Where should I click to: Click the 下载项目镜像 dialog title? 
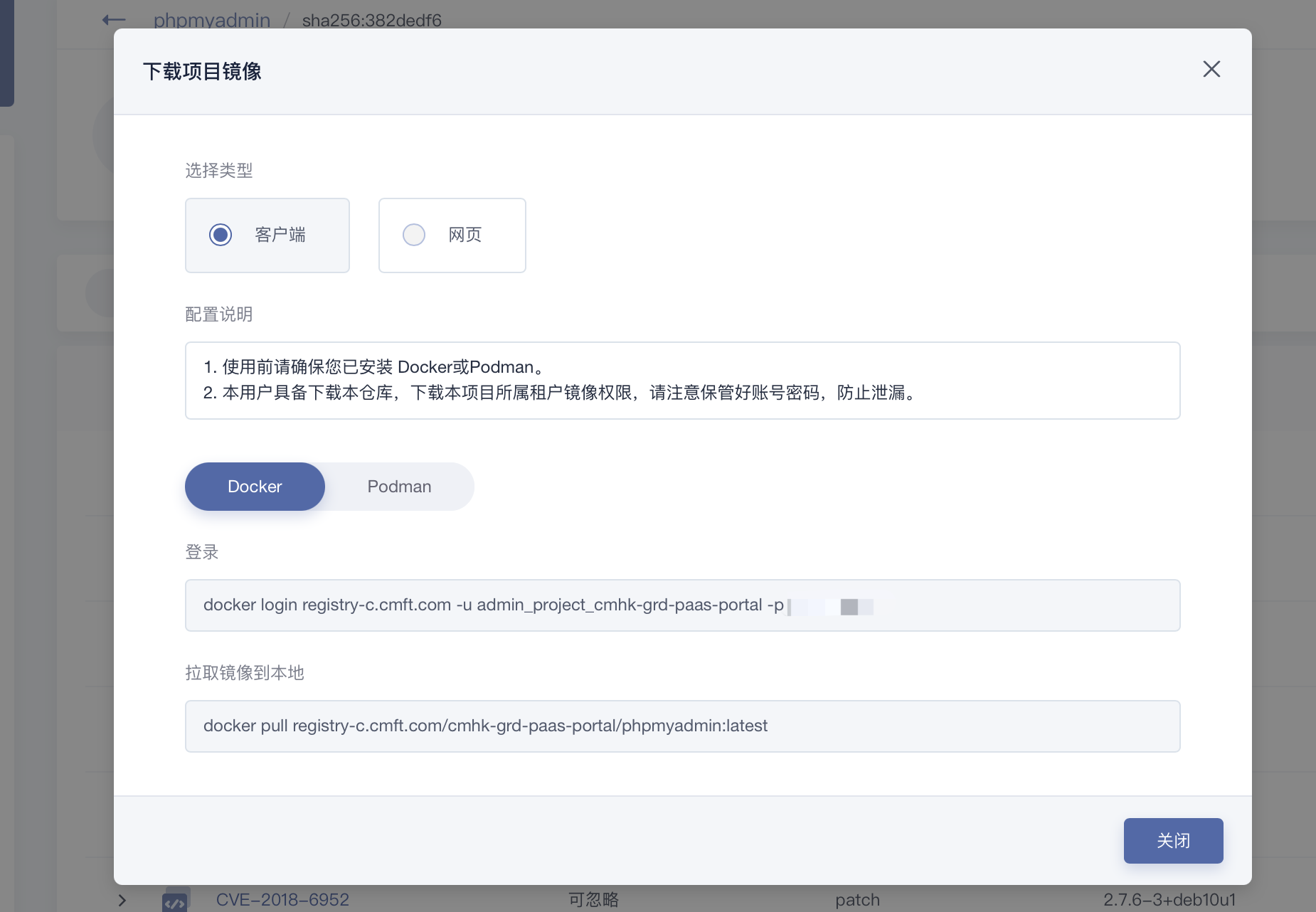coord(202,71)
